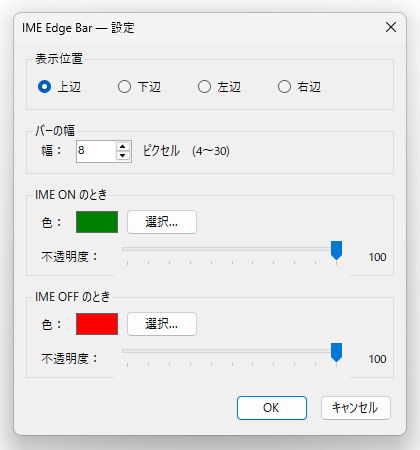Confirm settings with the OK button
Image resolution: width=420 pixels, height=450 pixels.
click(x=272, y=408)
